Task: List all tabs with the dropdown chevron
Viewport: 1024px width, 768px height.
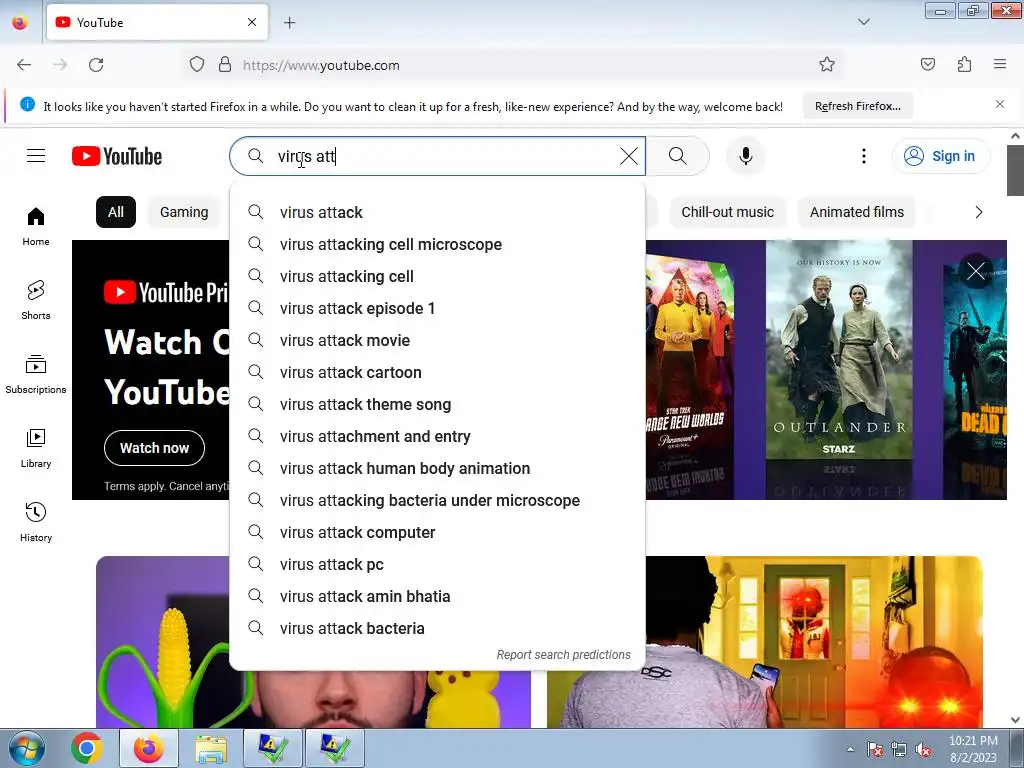Action: (x=863, y=22)
